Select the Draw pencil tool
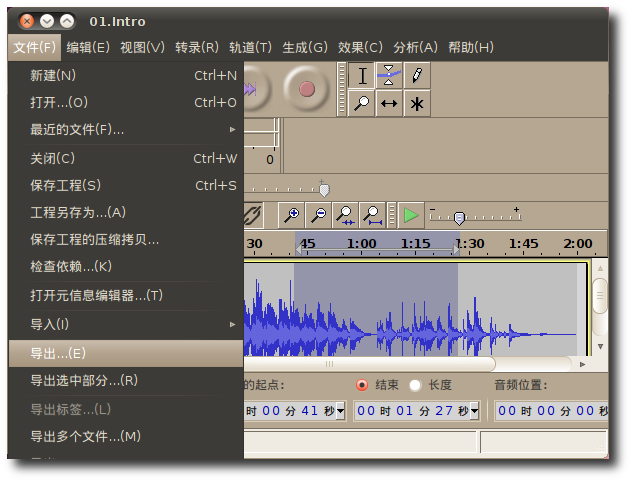The width and height of the screenshot is (632, 482). pyautogui.click(x=417, y=76)
